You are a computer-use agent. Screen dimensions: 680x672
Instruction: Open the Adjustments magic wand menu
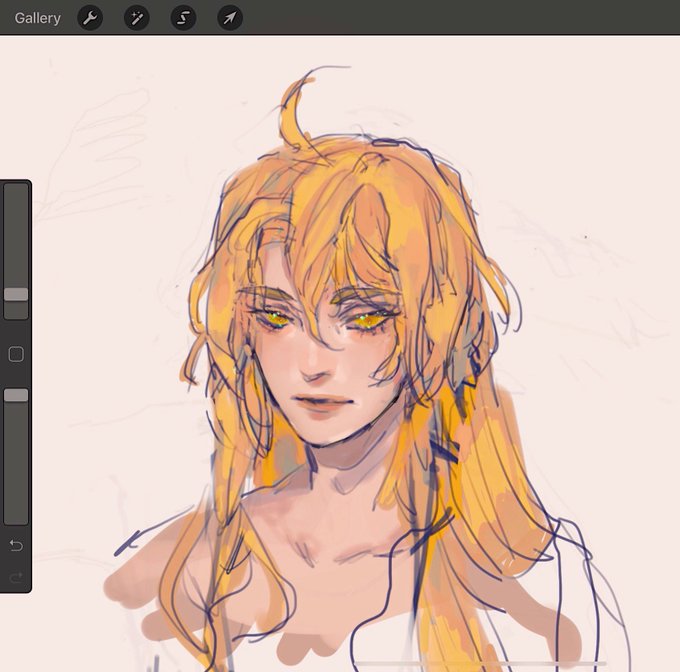click(137, 18)
